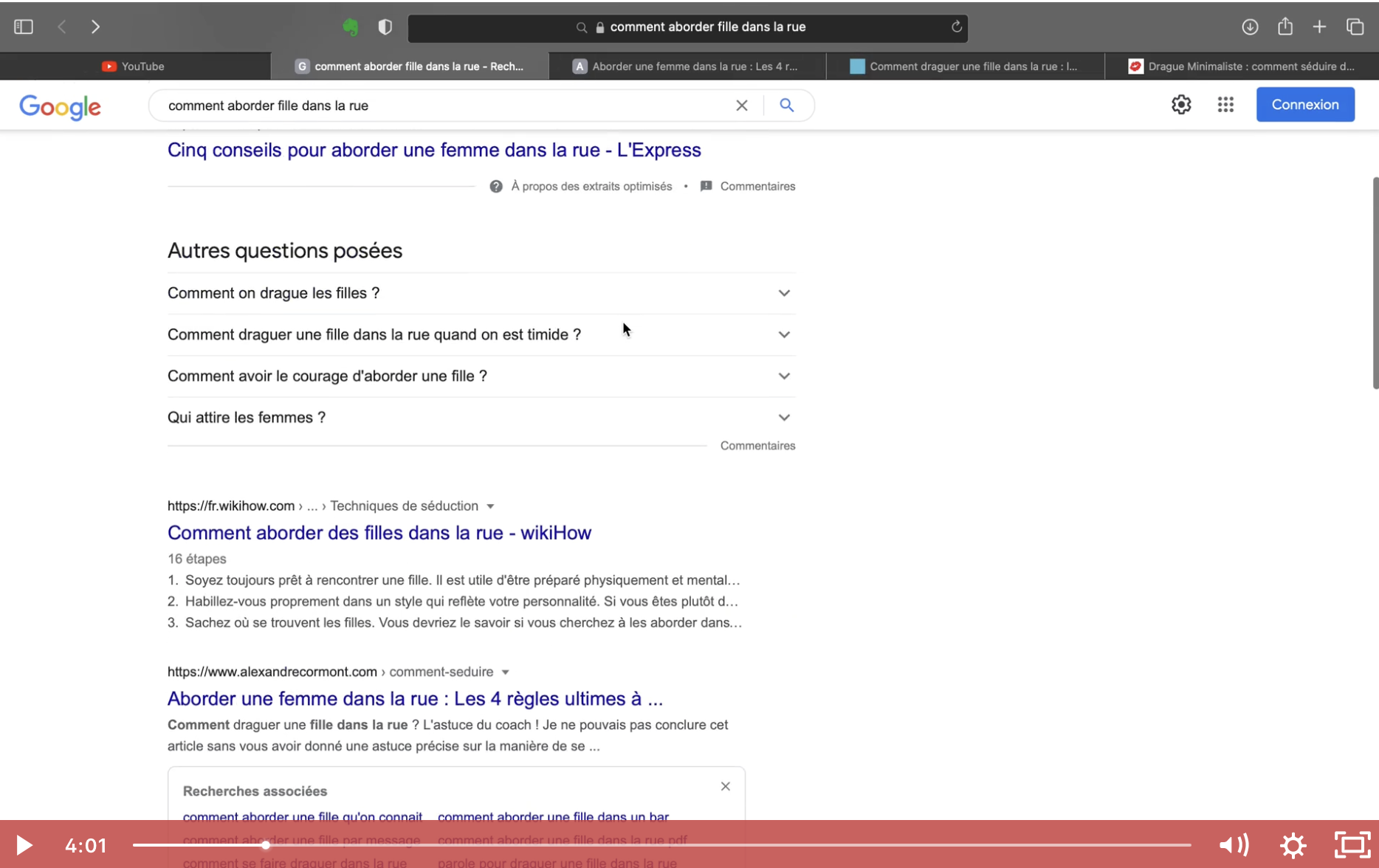Screen dimensions: 1379x868
Task: Click the feedback flag icon beside Commentaires
Action: click(706, 186)
